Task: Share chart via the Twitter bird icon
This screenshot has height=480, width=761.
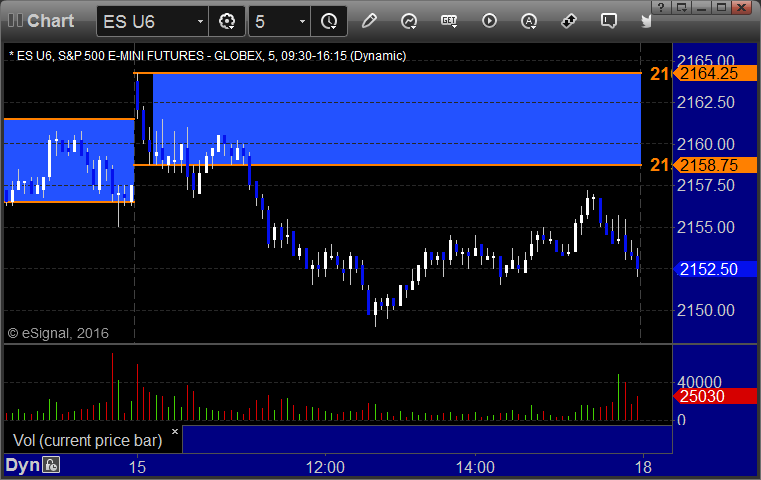Action: point(646,21)
